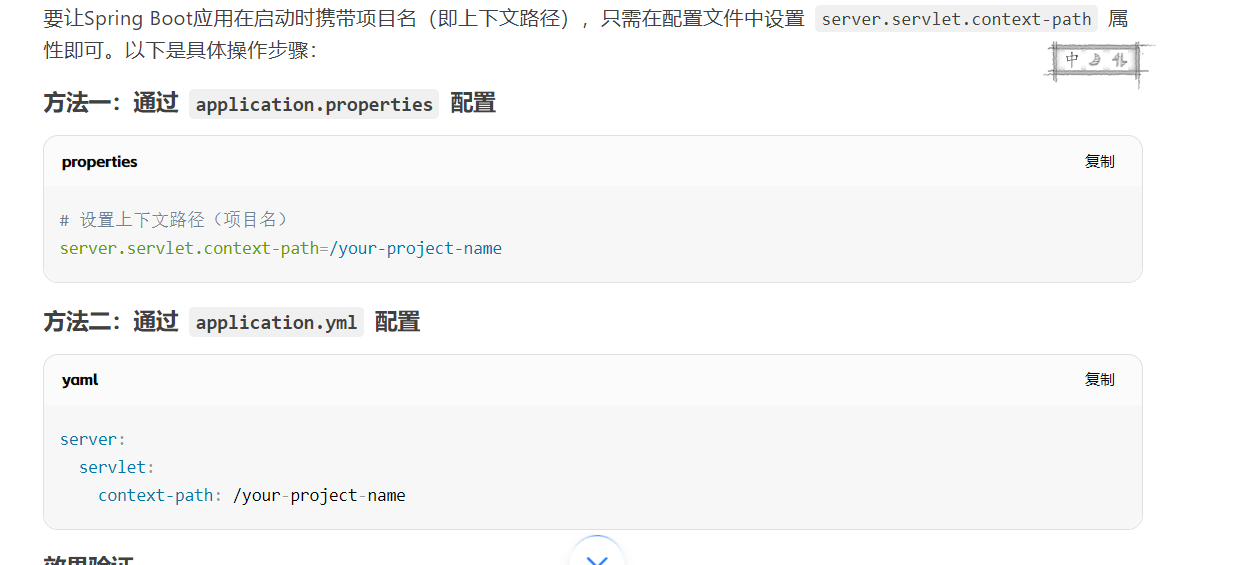1235x565 pixels.
Task: Click the 'server:' line in yaml block
Action: (93, 439)
